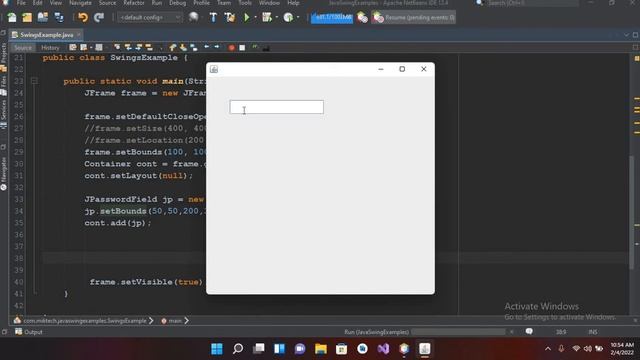Click Resume (pending events) button

click(413, 18)
